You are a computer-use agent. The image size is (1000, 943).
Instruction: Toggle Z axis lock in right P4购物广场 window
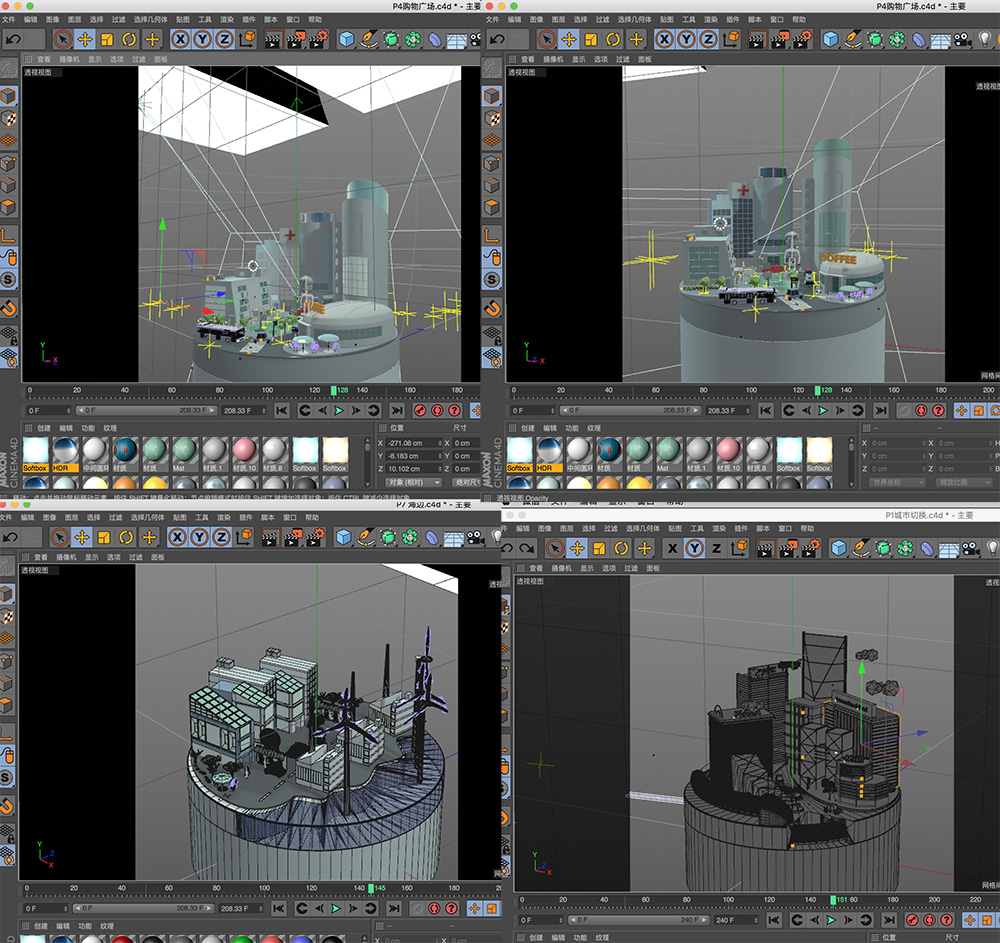click(708, 40)
